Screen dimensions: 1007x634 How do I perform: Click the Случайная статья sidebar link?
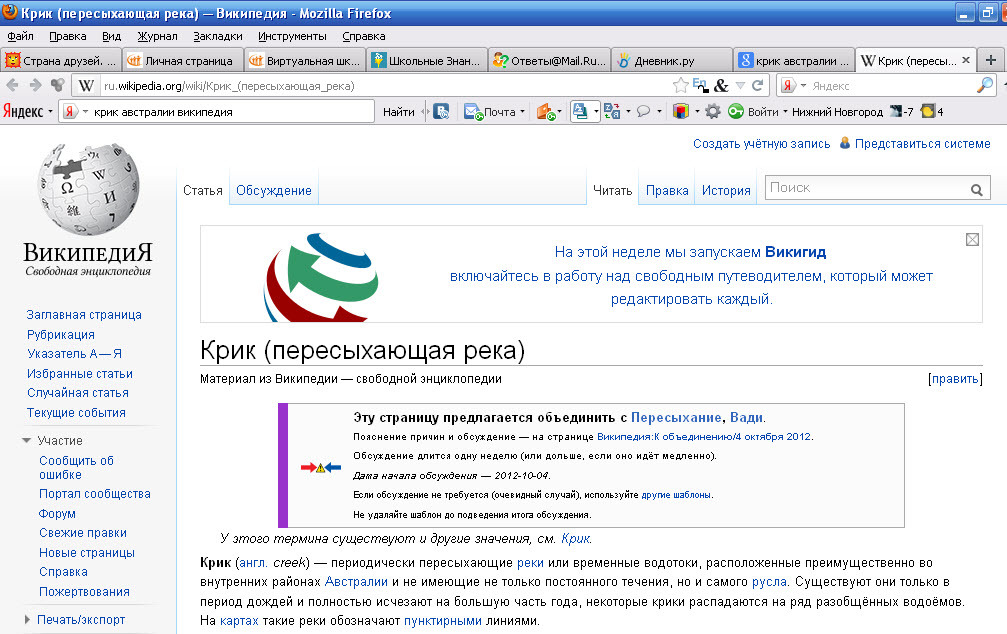[x=78, y=393]
